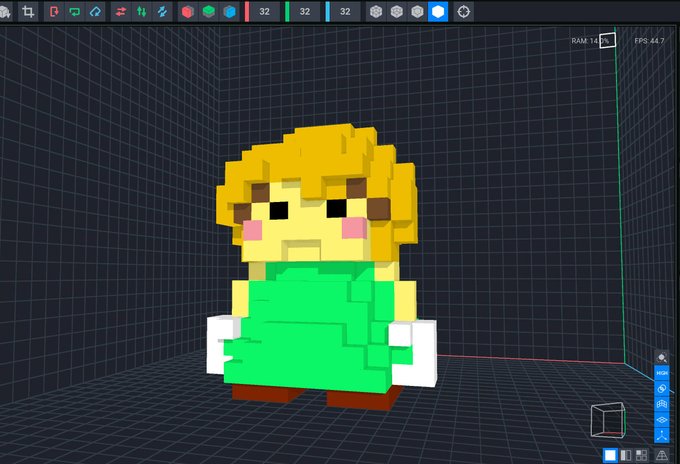Click the red cube icon
Screen dimensions: 680x464
pos(188,12)
